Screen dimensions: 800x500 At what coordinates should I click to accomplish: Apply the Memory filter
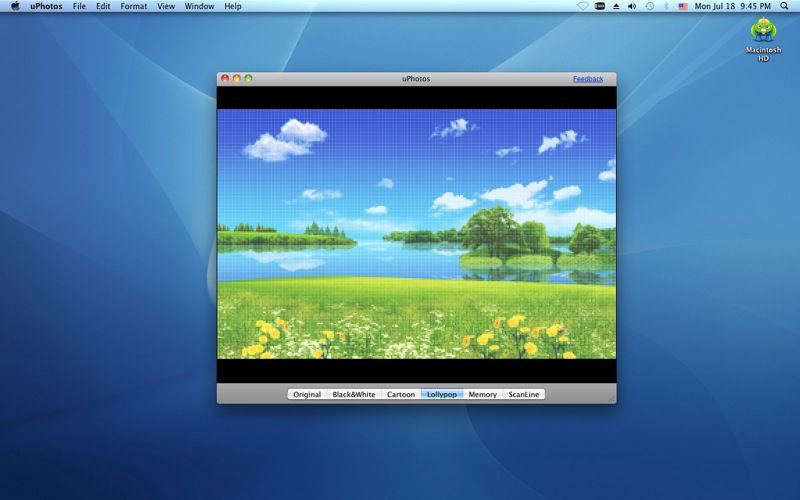[x=483, y=394]
